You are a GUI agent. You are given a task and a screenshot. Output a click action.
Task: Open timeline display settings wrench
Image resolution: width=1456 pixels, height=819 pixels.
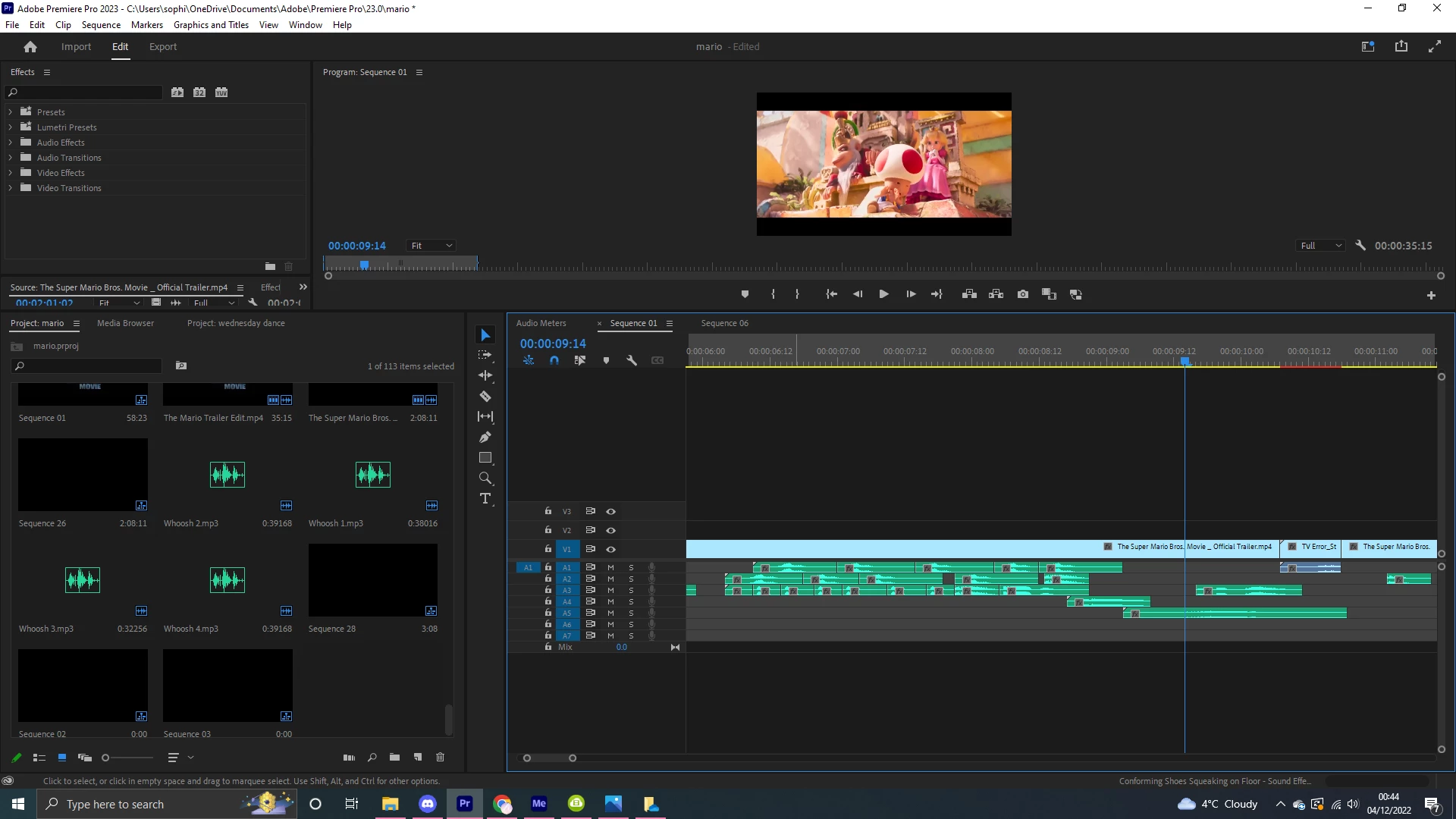632,361
